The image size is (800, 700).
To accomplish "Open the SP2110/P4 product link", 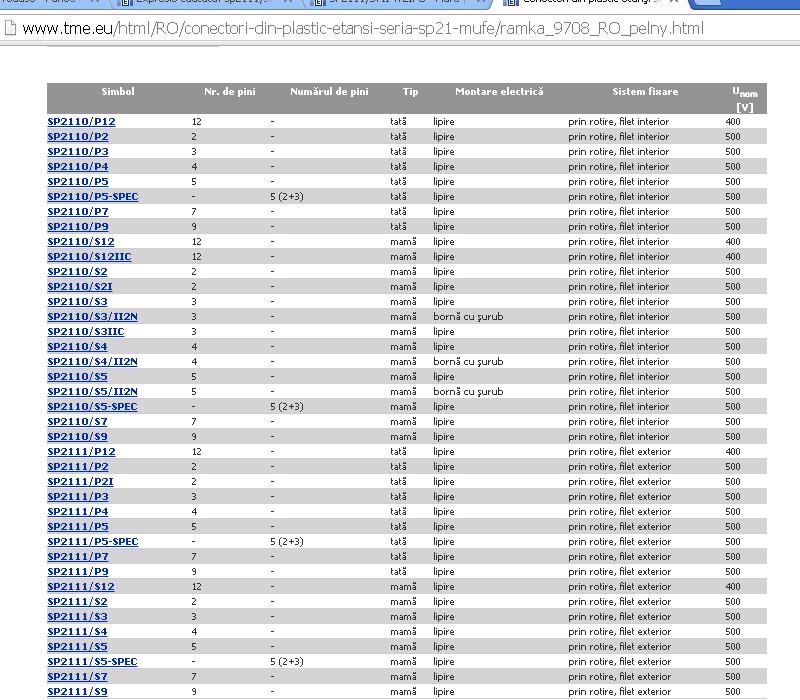I will point(78,166).
